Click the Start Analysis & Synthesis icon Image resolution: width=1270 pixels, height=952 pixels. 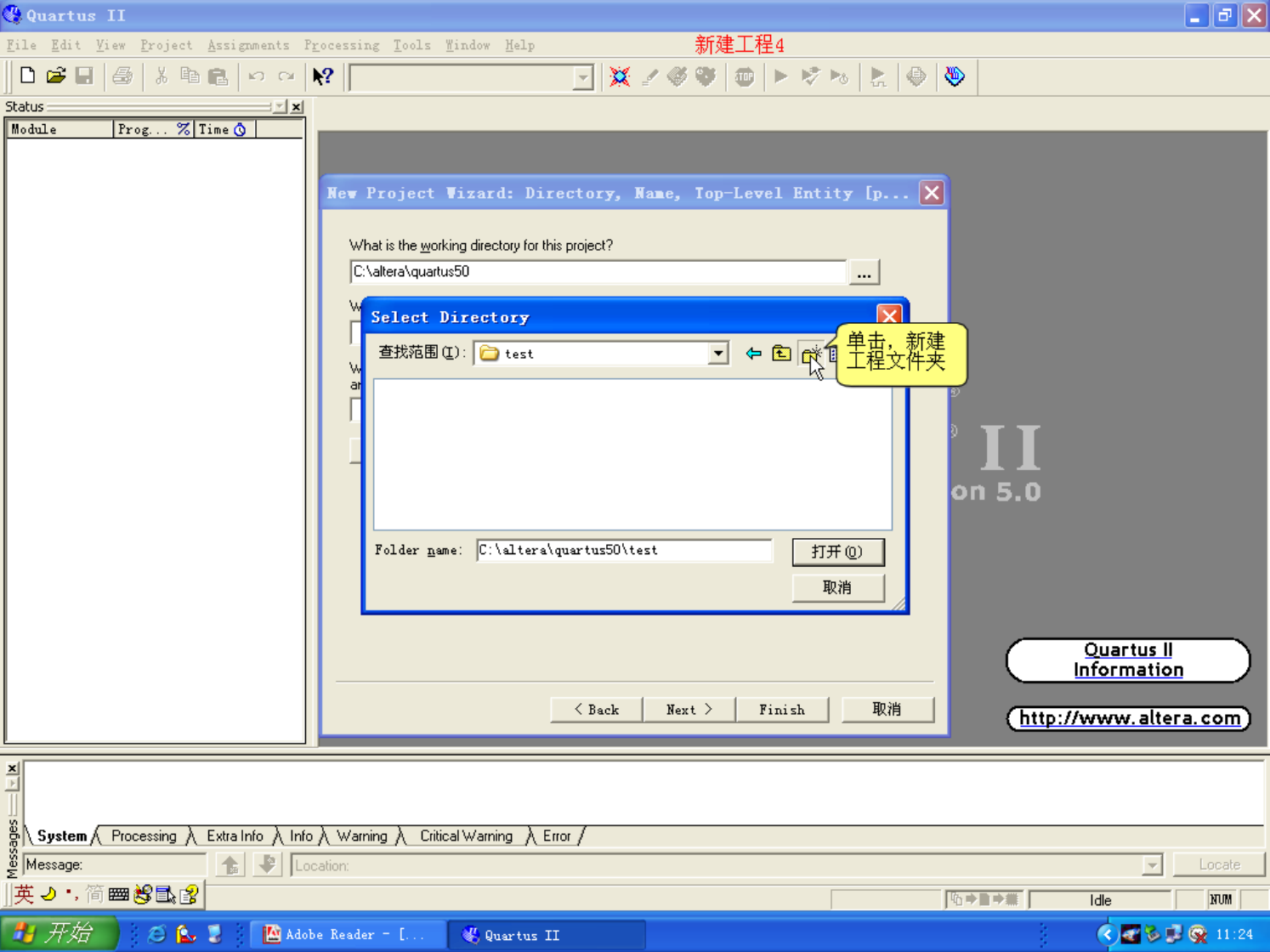click(x=810, y=76)
